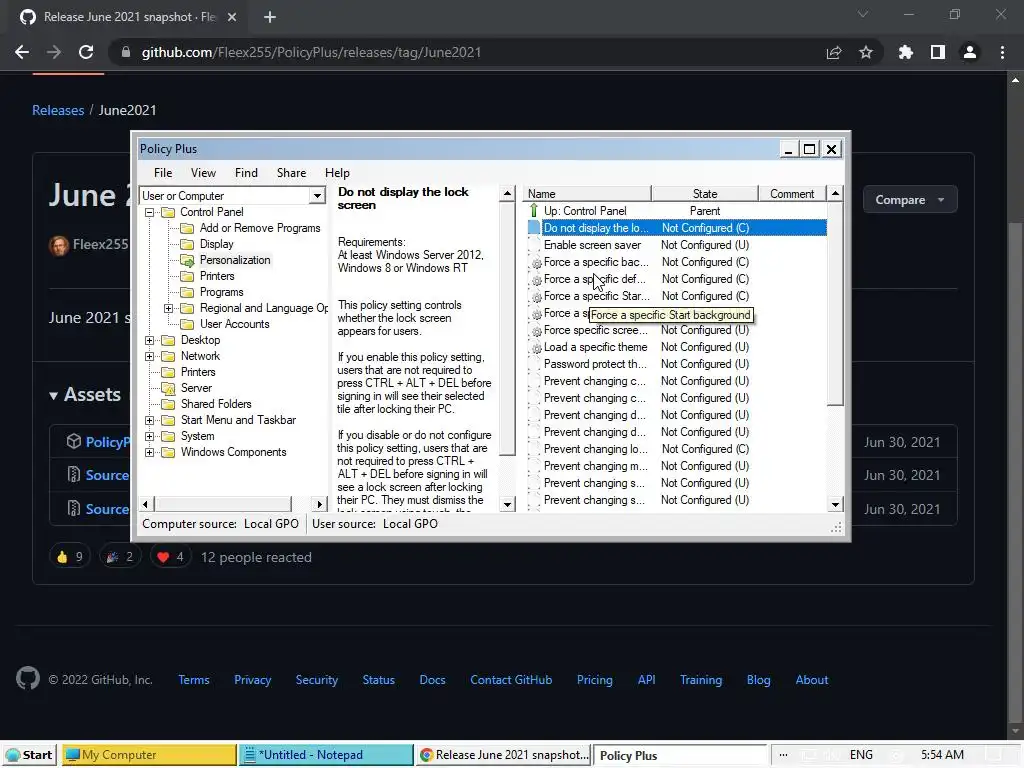Click the gear icon beside Load a specific theme
This screenshot has height=768, width=1024.
[x=536, y=348]
